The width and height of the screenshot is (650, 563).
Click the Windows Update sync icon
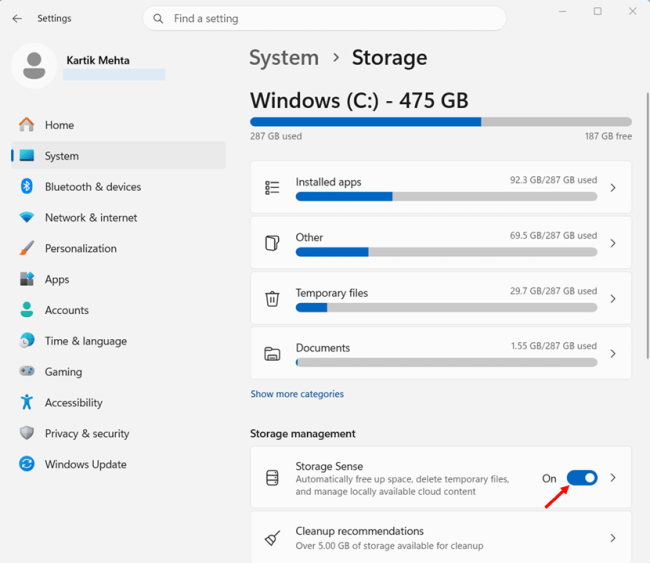(x=27, y=464)
